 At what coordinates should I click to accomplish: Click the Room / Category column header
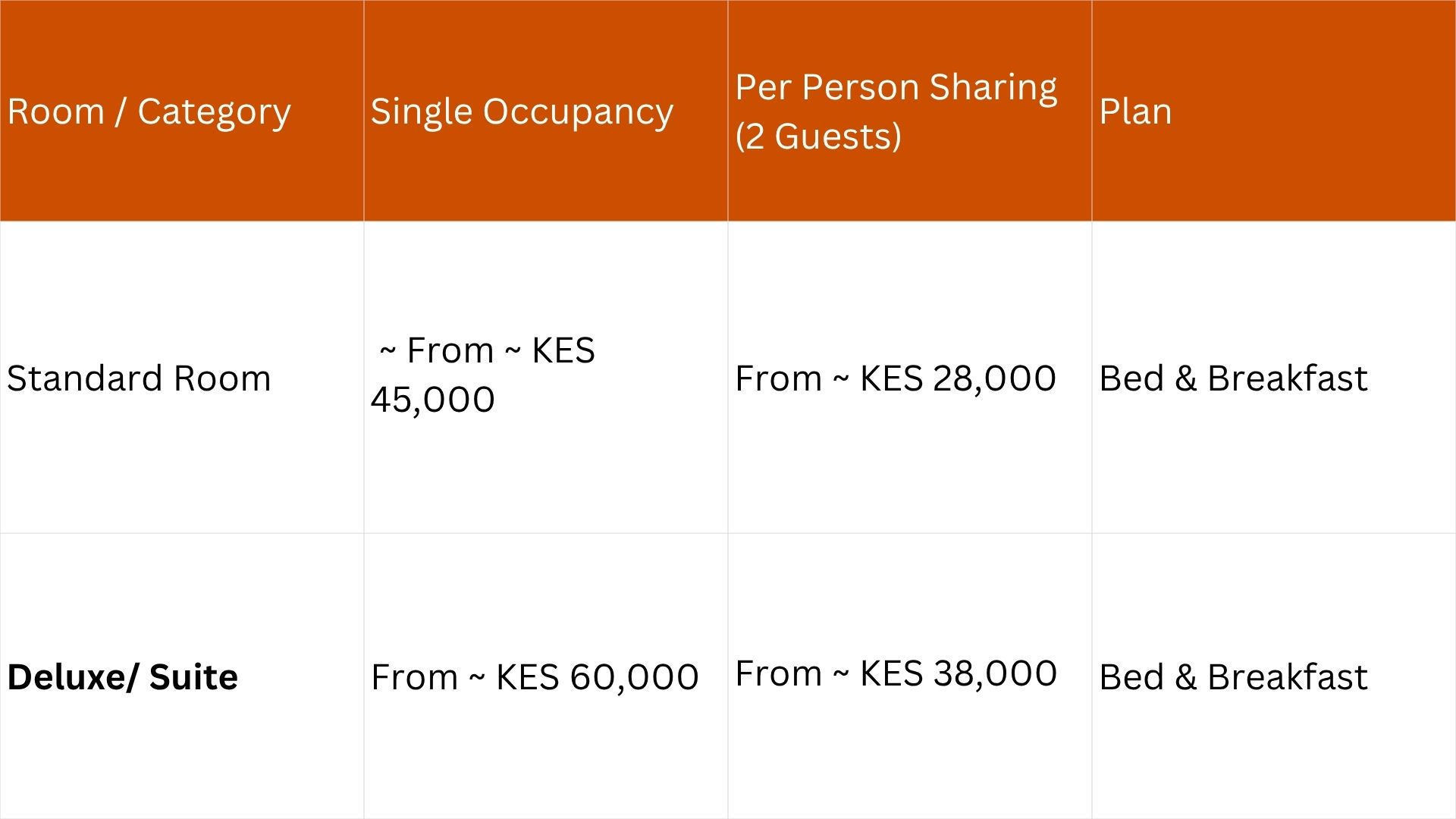point(149,111)
